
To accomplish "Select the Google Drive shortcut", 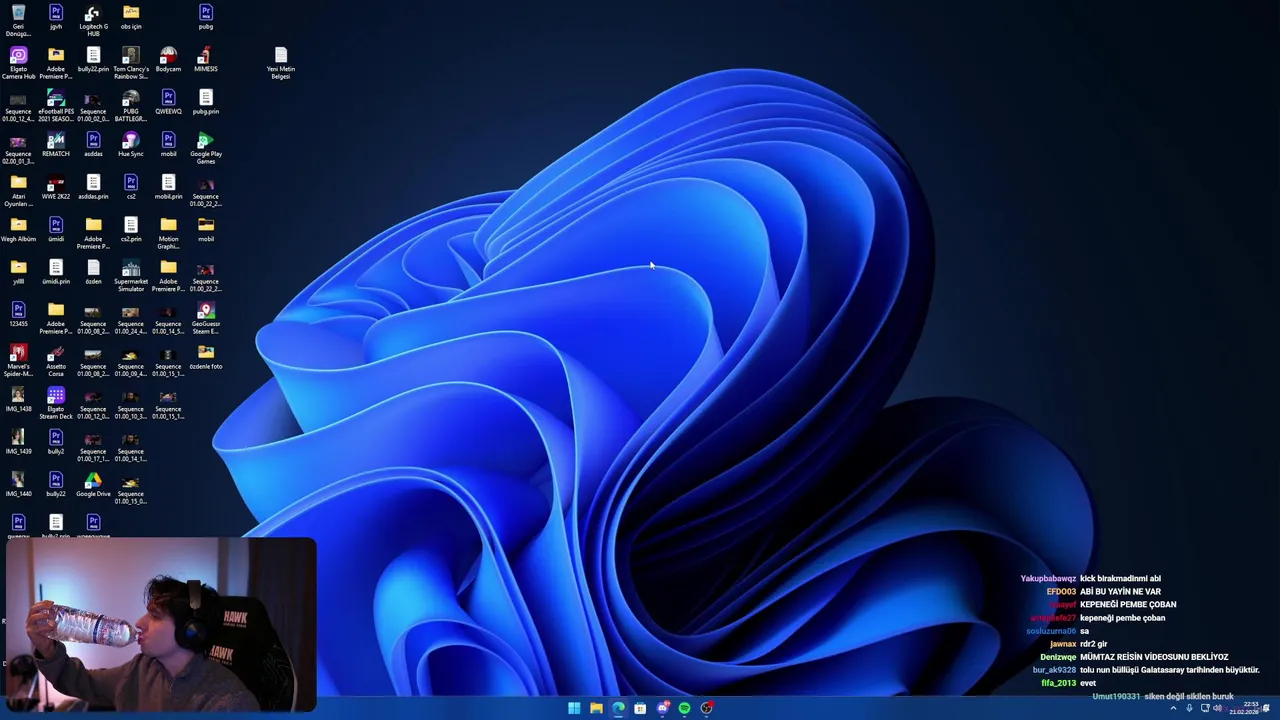I will click(x=93, y=485).
